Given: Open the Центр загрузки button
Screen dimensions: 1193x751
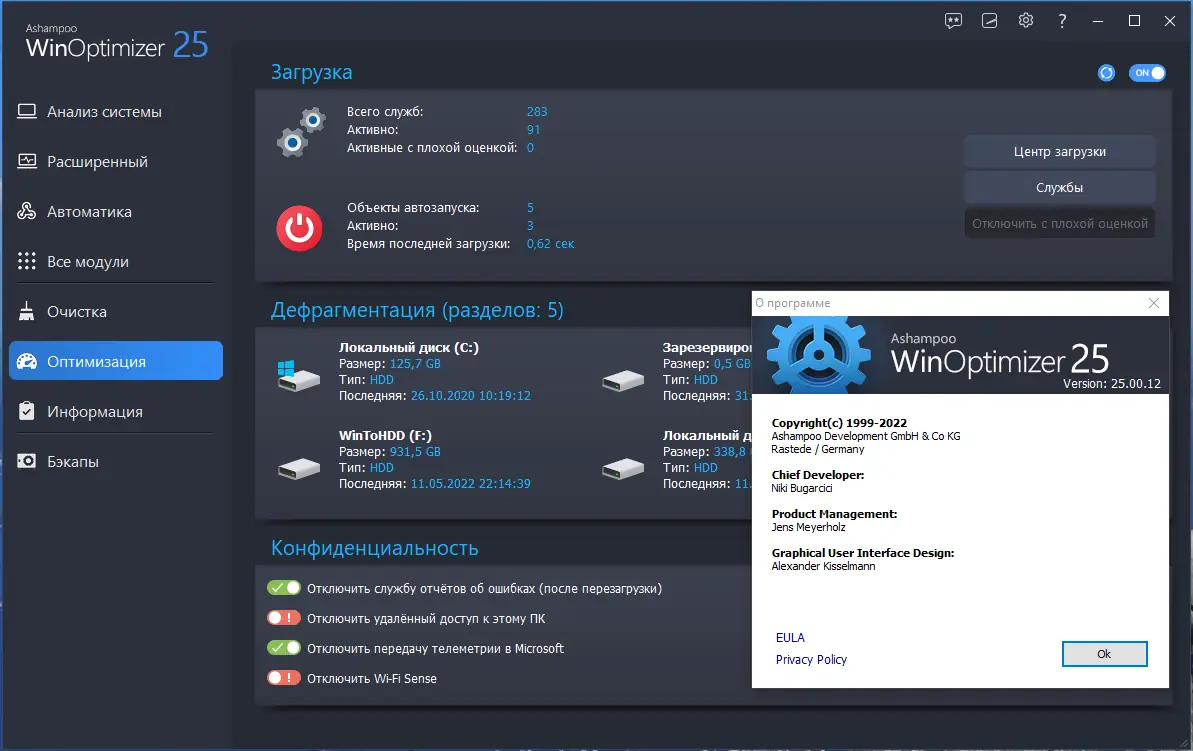Looking at the screenshot, I should click(1059, 151).
